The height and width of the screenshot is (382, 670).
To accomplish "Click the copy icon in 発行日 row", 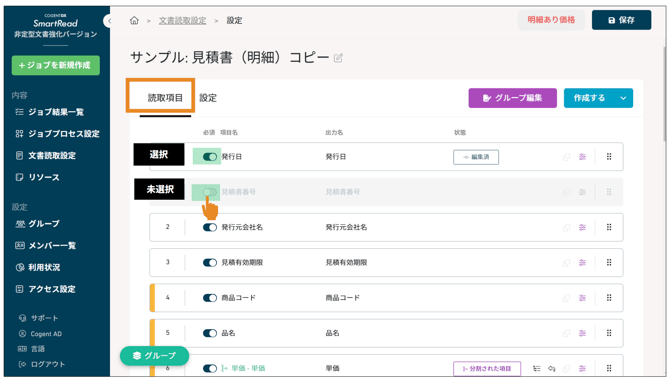I will coord(566,157).
